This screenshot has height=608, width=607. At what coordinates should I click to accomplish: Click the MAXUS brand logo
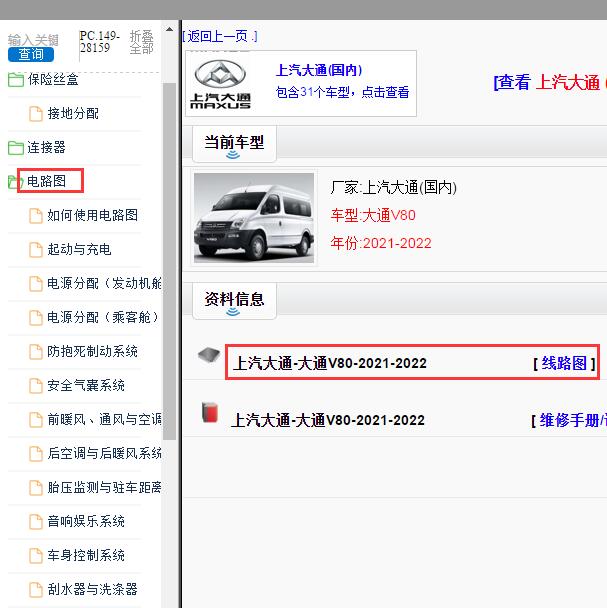coord(220,84)
